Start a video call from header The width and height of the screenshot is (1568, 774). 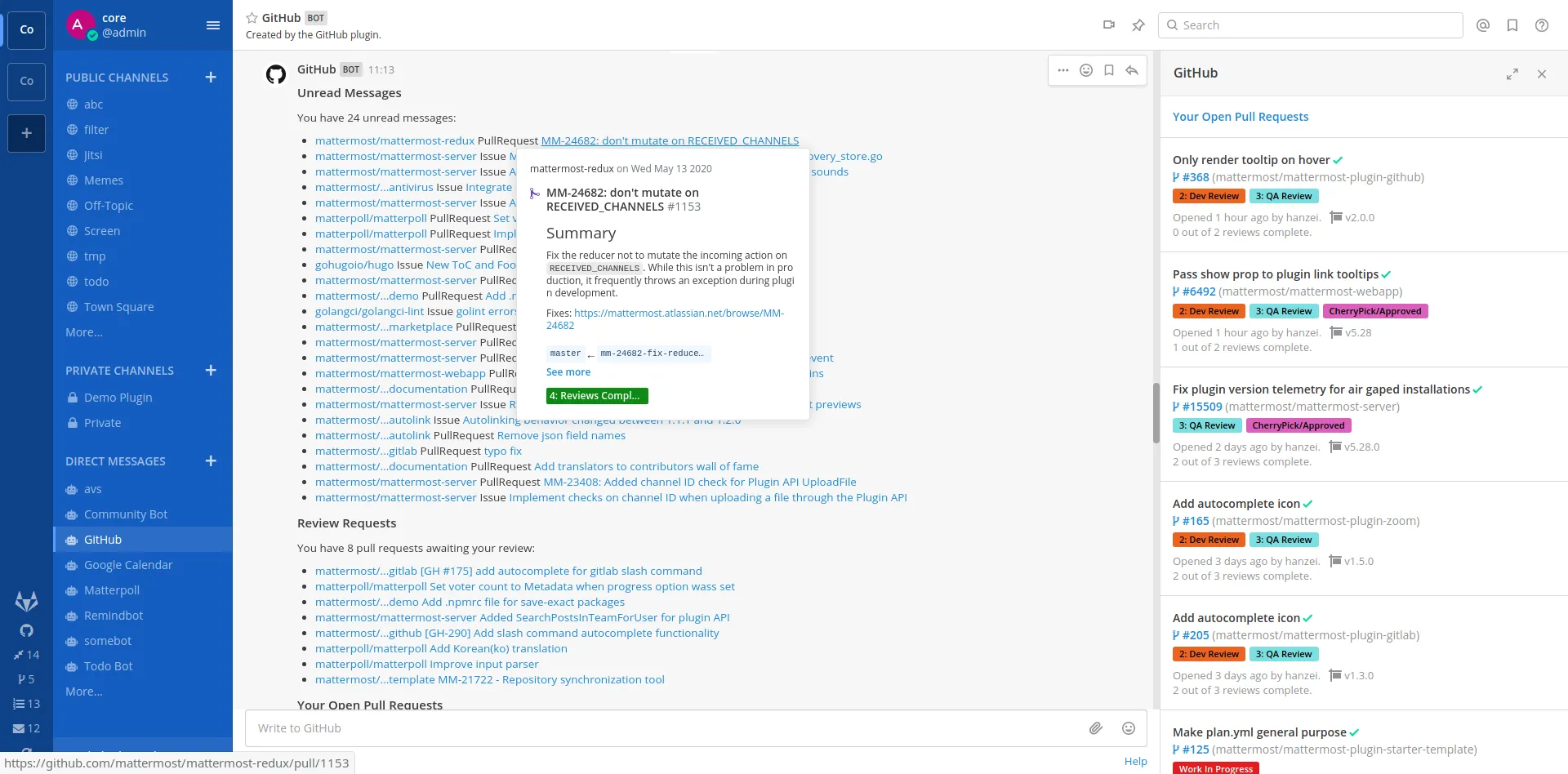[1108, 25]
